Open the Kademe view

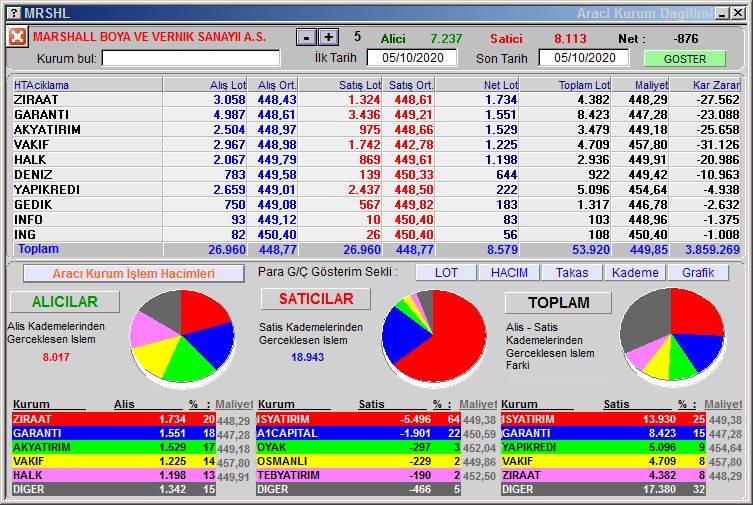point(635,273)
